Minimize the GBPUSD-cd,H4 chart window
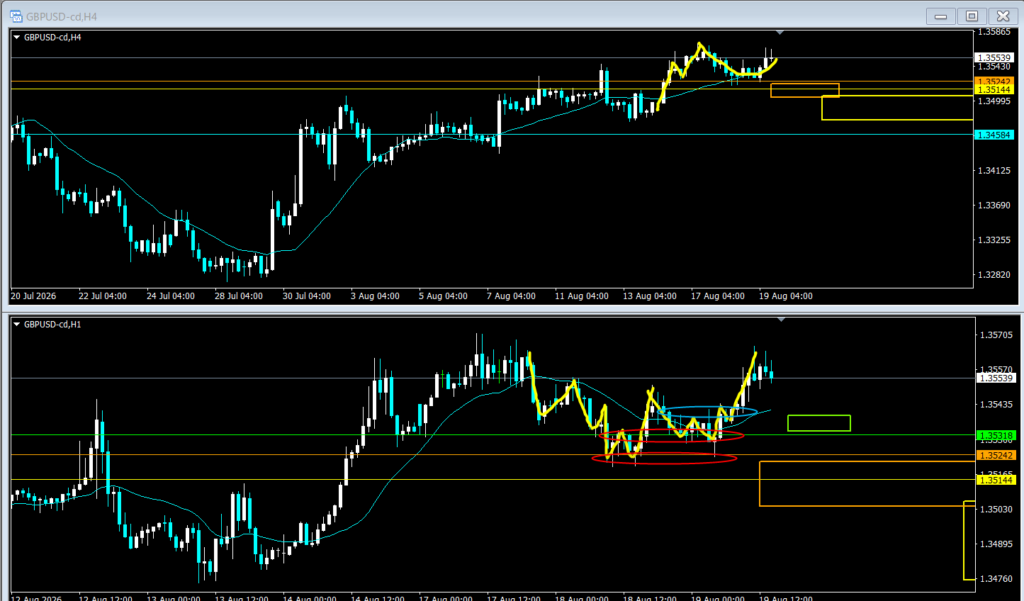This screenshot has width=1024, height=601. 940,16
